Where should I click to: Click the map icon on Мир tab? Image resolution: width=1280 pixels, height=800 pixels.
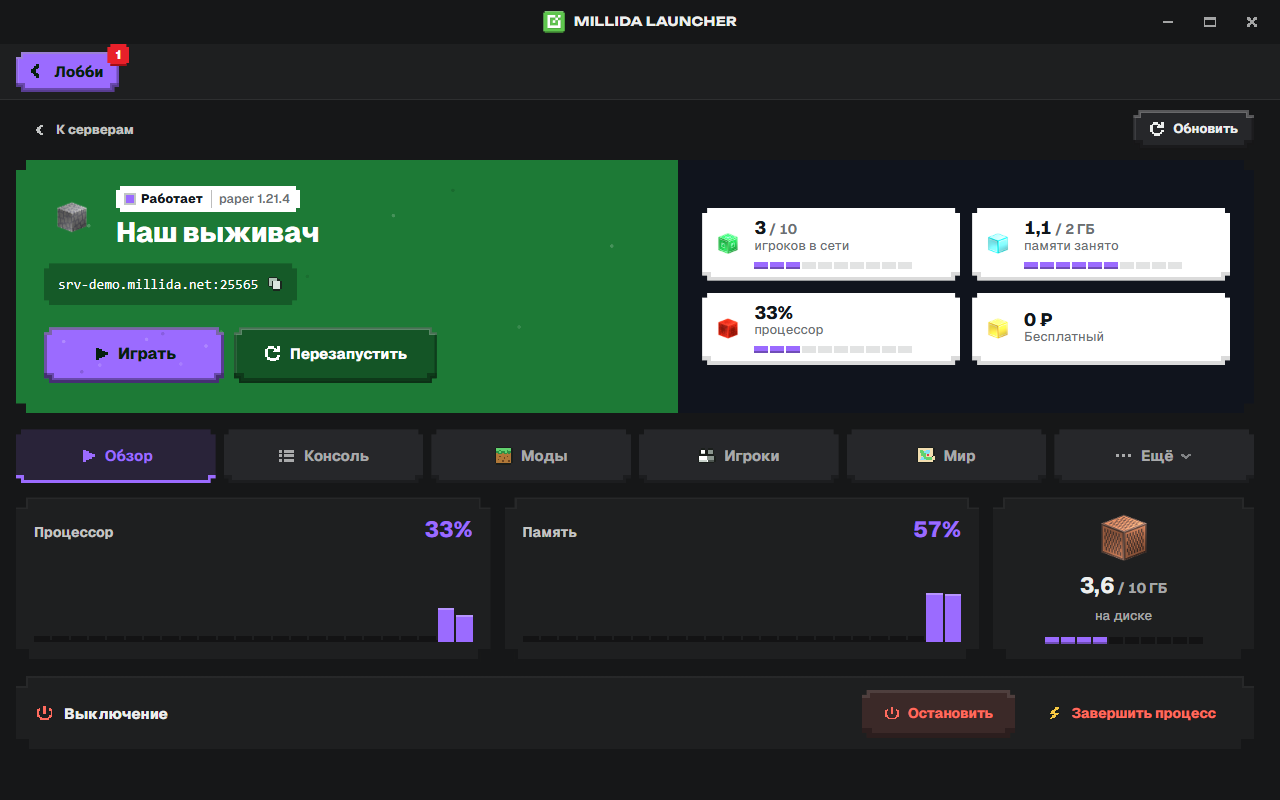coord(926,455)
